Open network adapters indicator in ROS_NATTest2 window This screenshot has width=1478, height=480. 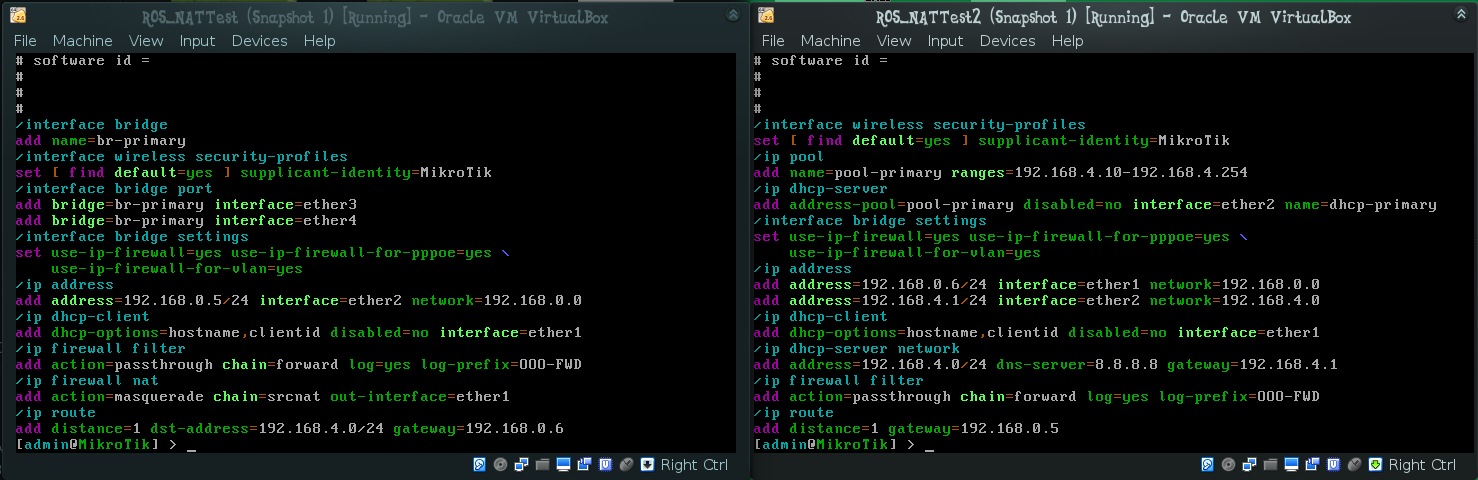[1249, 464]
